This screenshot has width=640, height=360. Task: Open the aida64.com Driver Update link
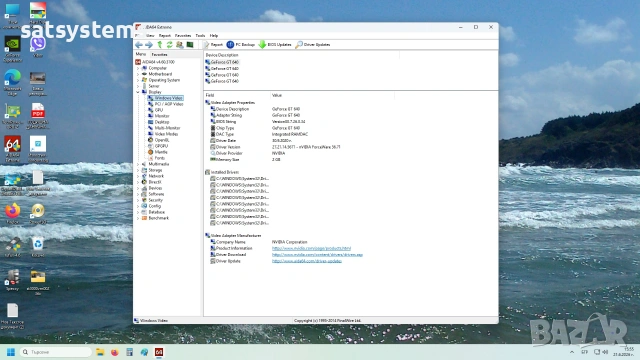pyautogui.click(x=307, y=261)
